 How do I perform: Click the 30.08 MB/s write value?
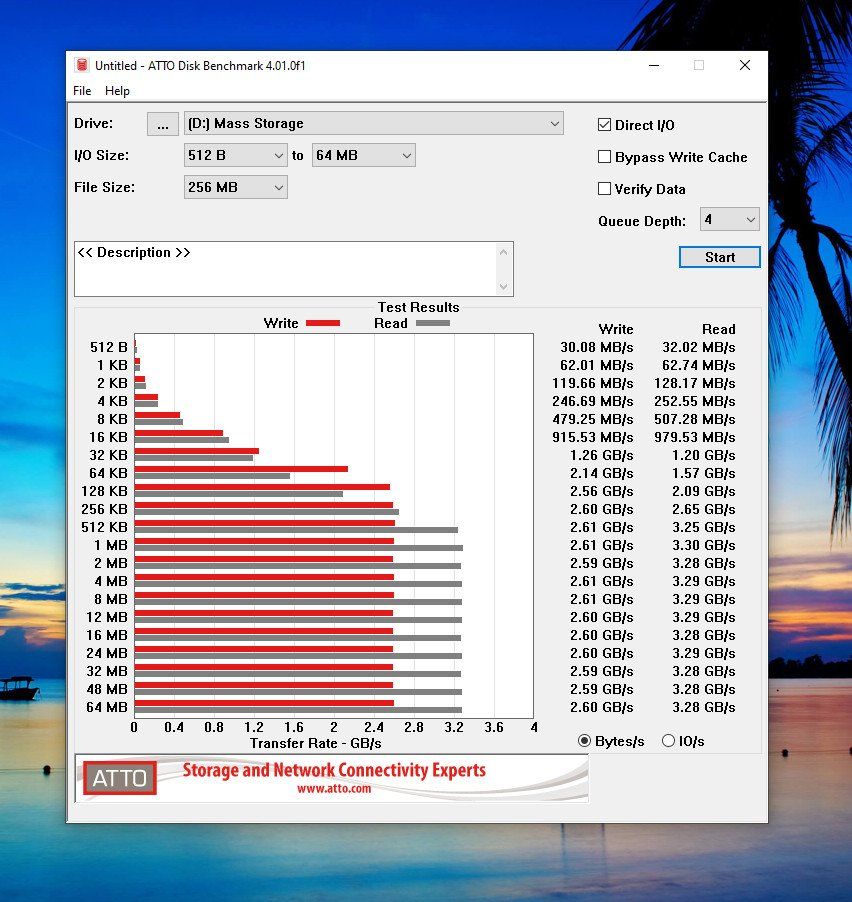(x=597, y=347)
